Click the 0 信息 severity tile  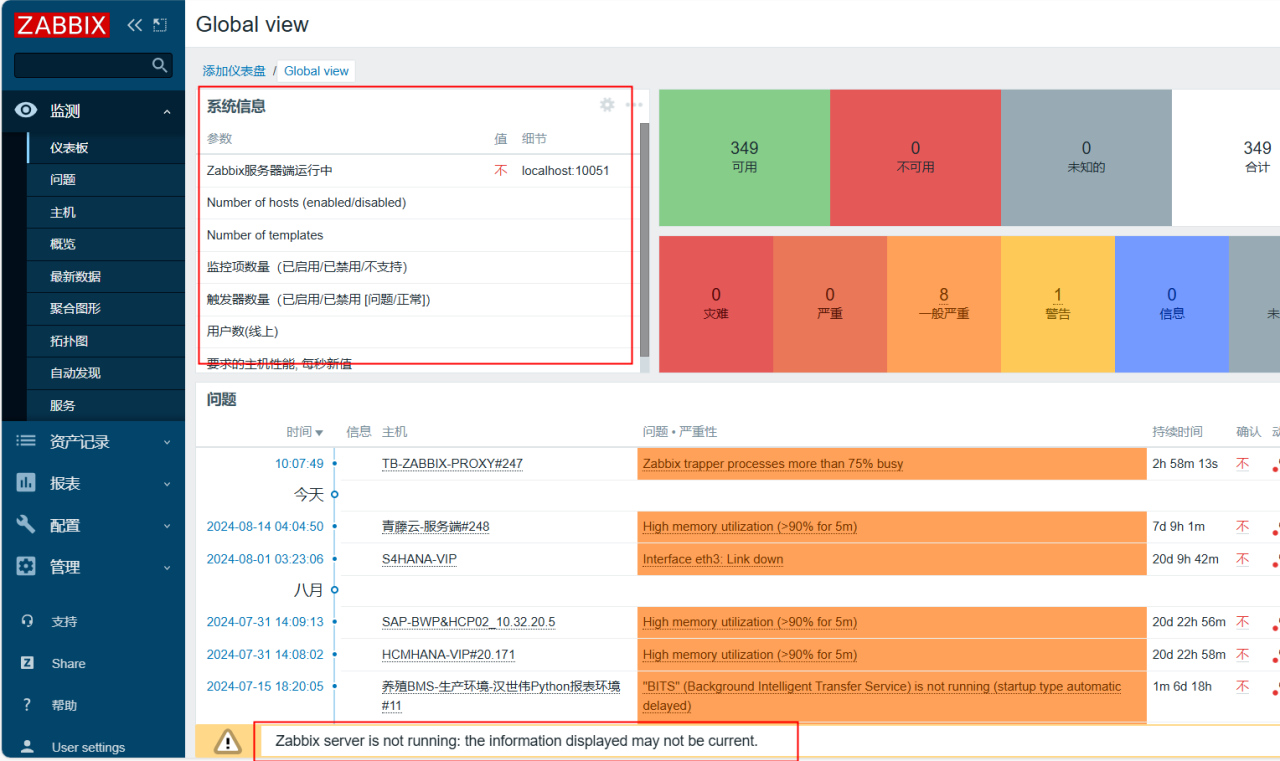[x=1172, y=304]
